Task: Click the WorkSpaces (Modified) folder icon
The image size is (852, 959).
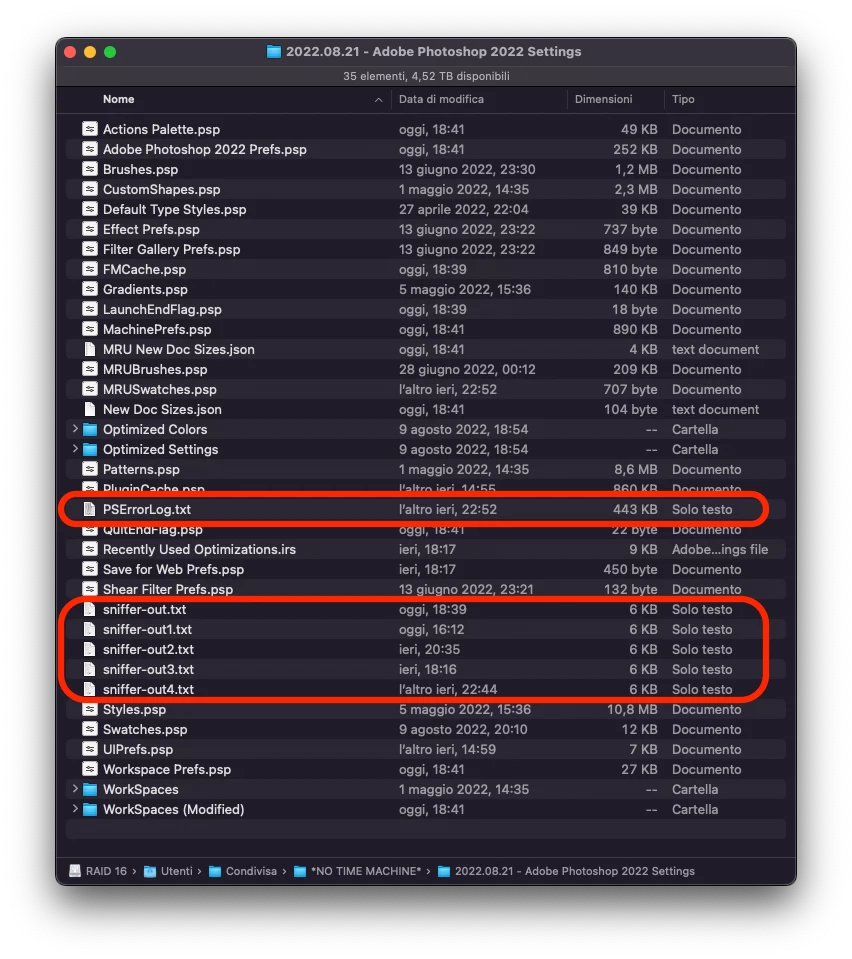Action: point(90,810)
